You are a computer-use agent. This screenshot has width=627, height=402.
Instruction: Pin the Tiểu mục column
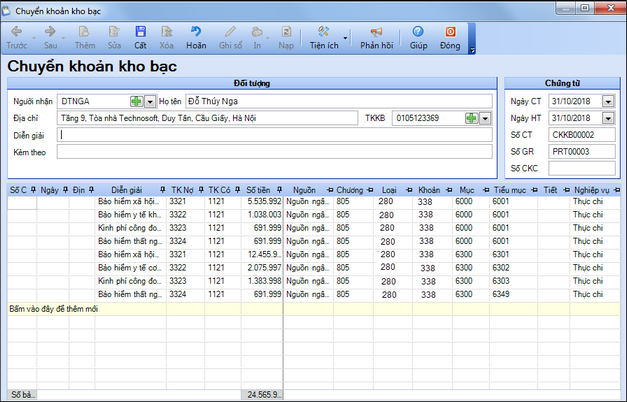point(534,190)
